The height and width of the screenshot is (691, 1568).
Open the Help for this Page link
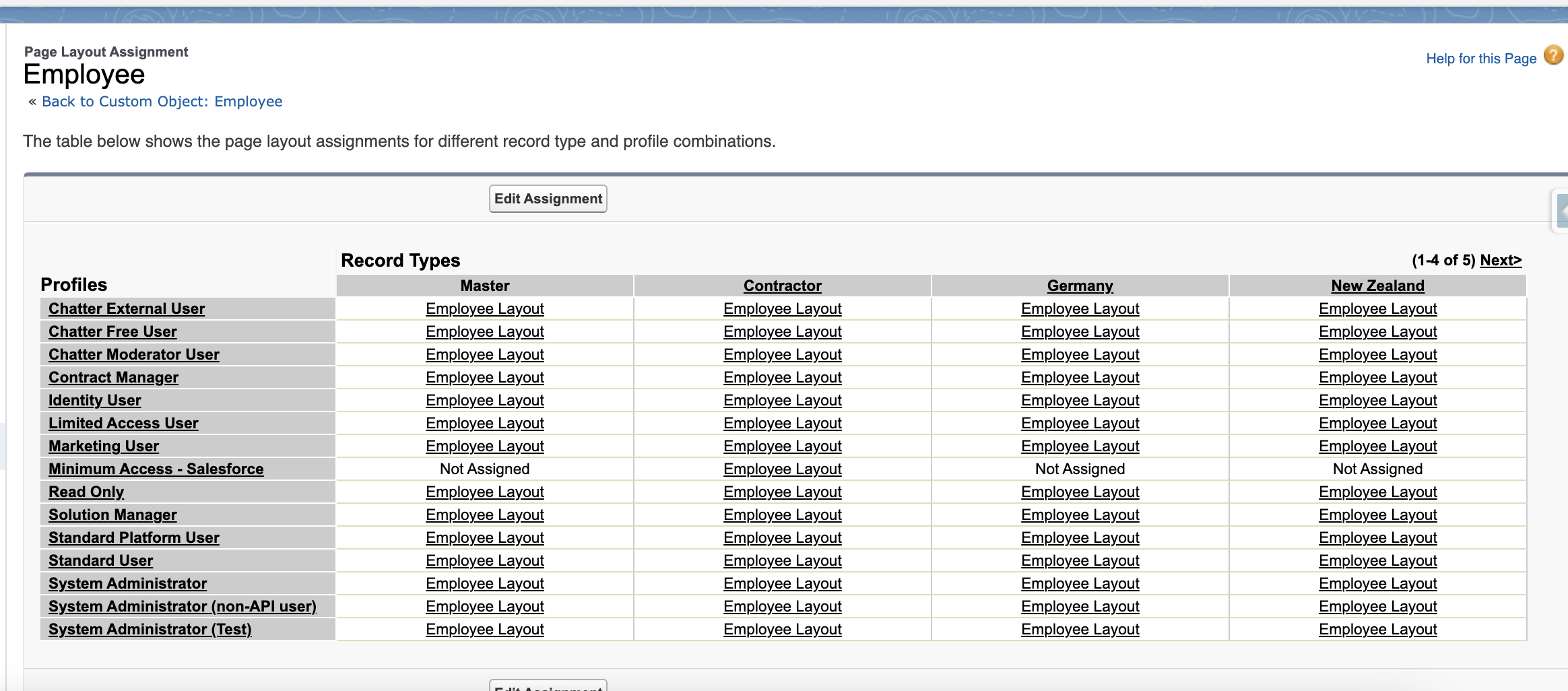click(1480, 59)
